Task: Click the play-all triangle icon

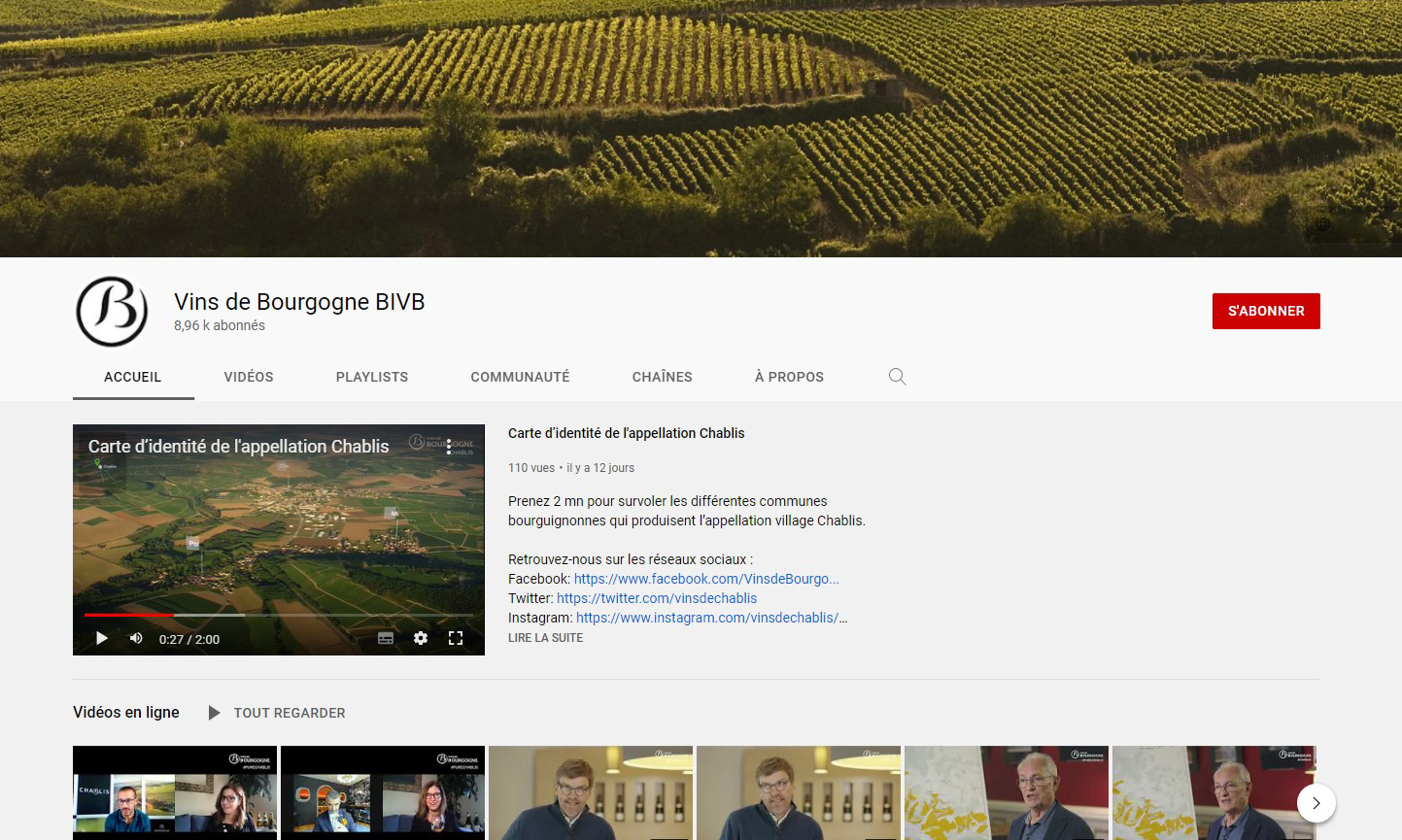Action: (215, 713)
